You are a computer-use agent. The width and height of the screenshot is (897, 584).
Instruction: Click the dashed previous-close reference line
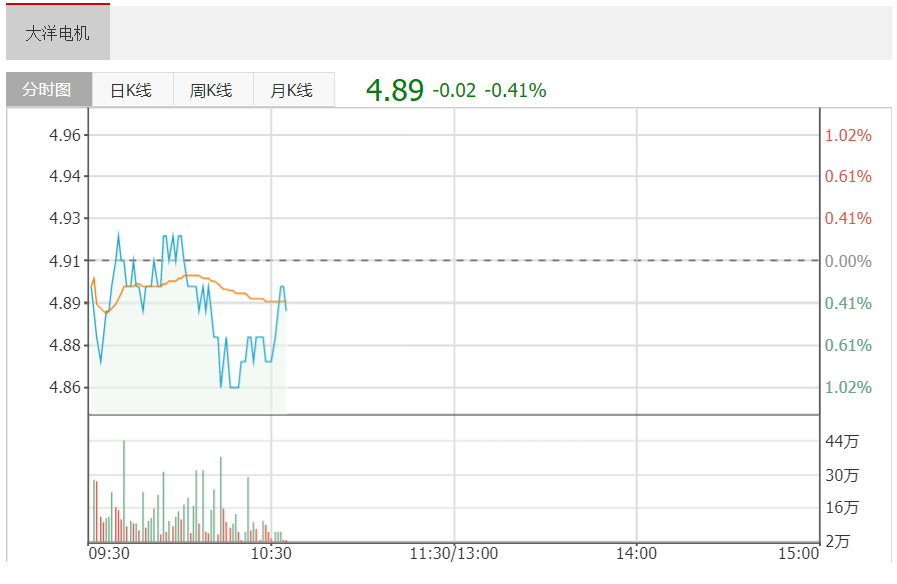click(x=454, y=260)
